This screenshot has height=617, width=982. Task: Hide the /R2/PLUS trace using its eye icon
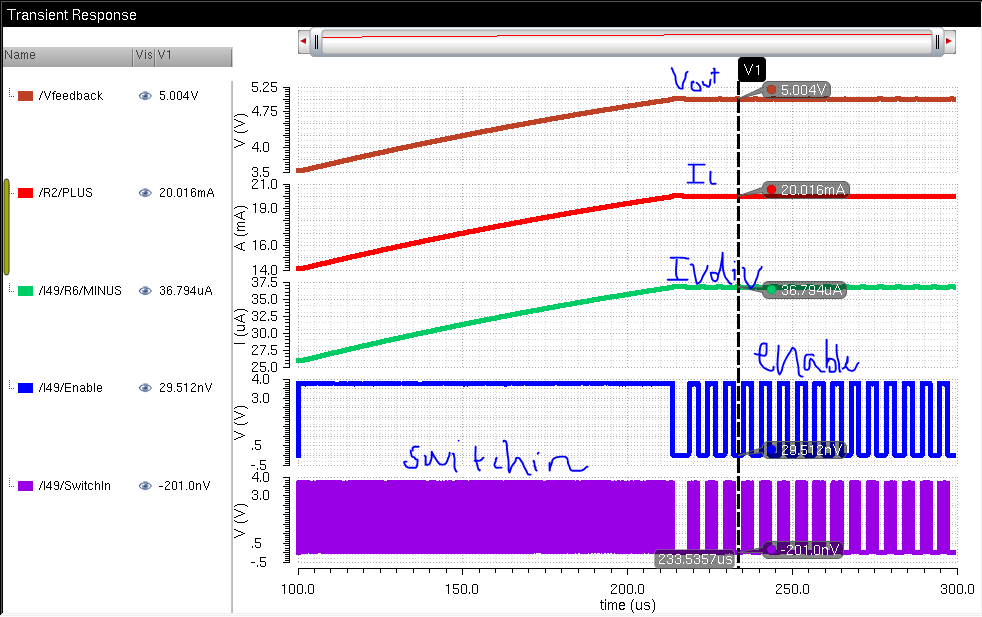[145, 193]
